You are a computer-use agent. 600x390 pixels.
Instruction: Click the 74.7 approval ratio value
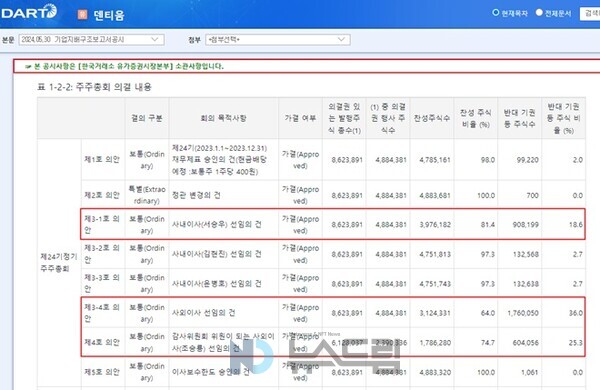click(x=488, y=343)
